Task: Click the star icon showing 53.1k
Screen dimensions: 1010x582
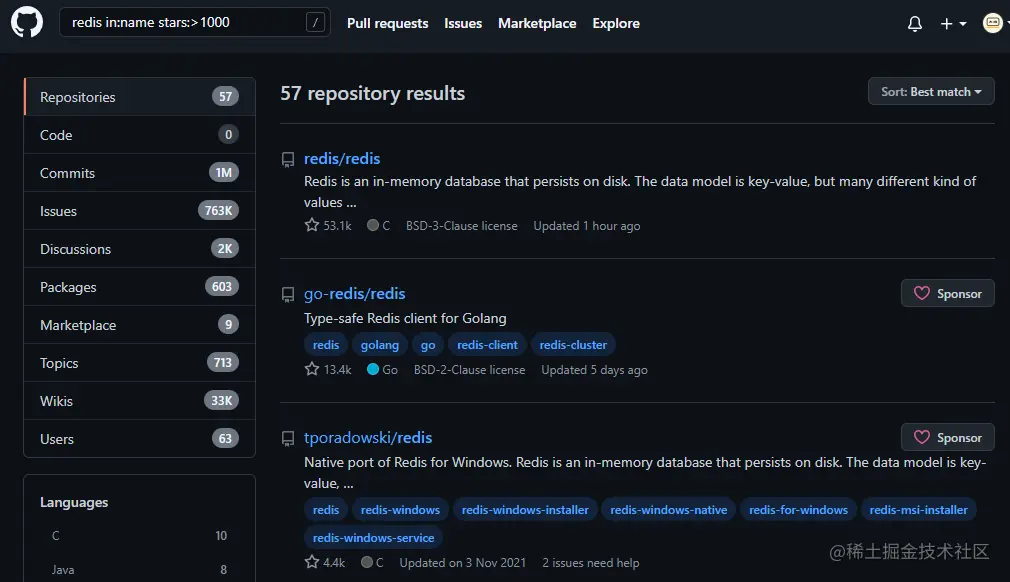Action: tap(312, 225)
